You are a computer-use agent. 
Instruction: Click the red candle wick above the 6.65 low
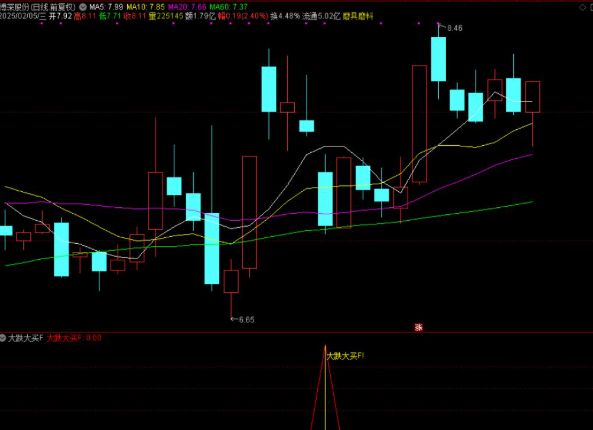click(x=231, y=306)
